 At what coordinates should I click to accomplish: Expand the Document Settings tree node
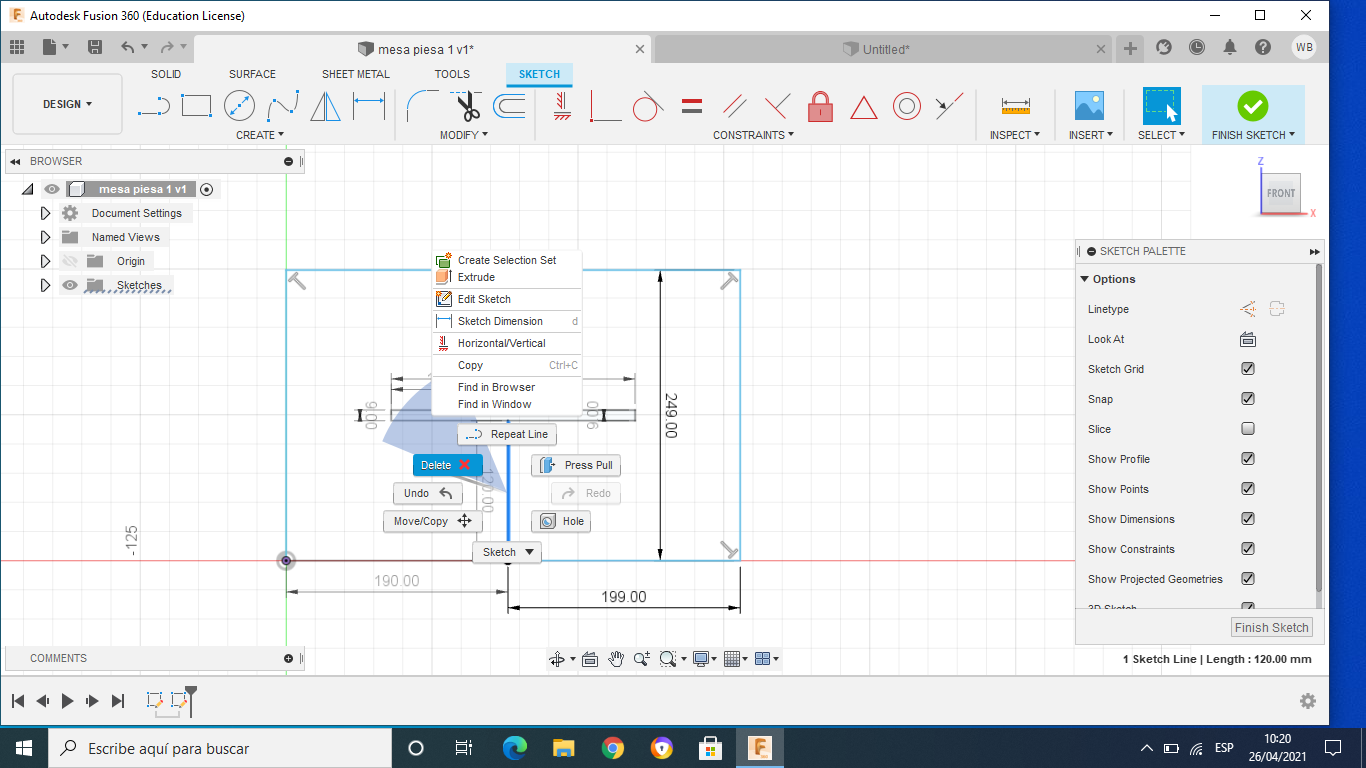click(45, 213)
